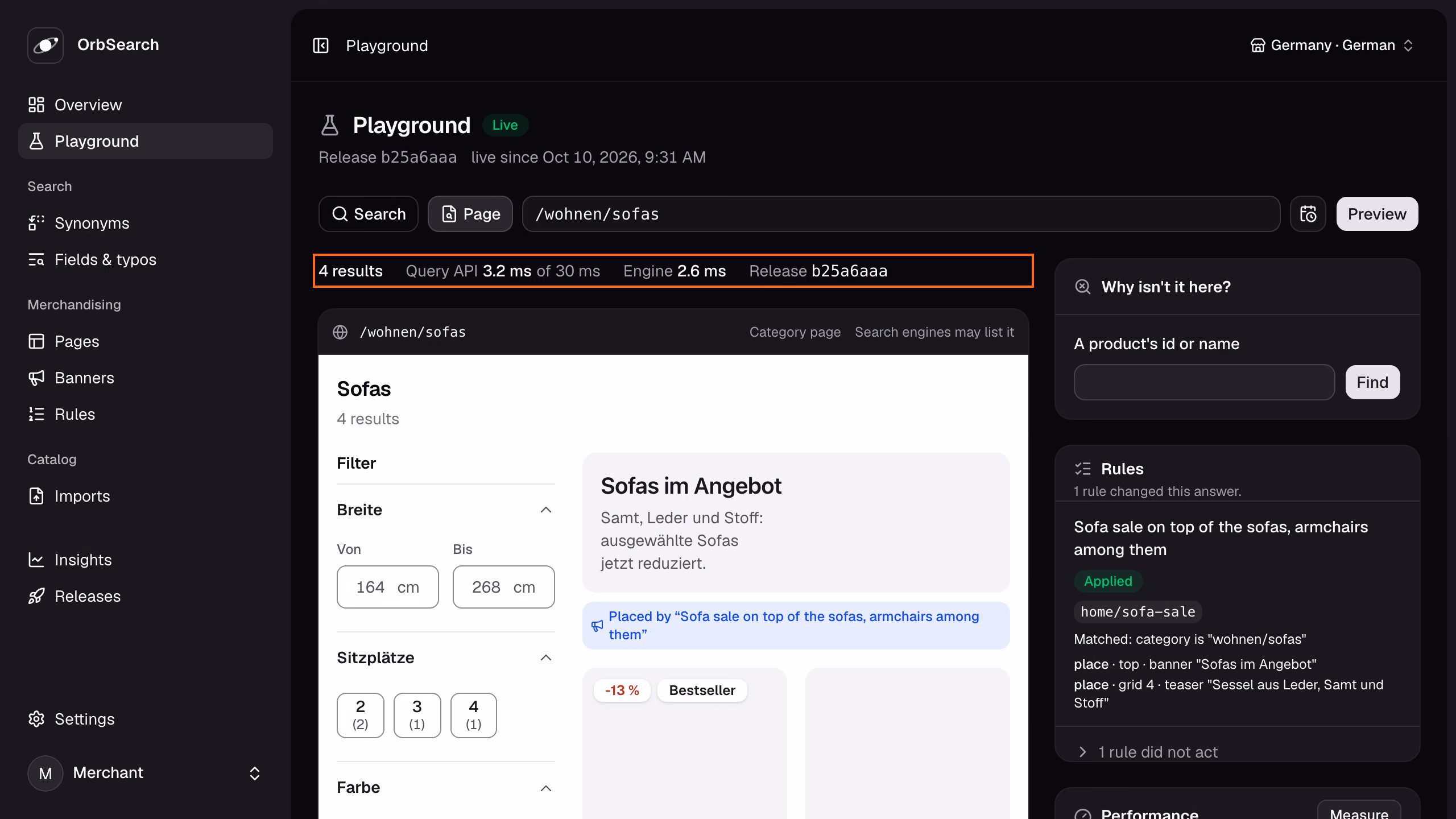Click the OrbSearch planet logo

click(45, 45)
